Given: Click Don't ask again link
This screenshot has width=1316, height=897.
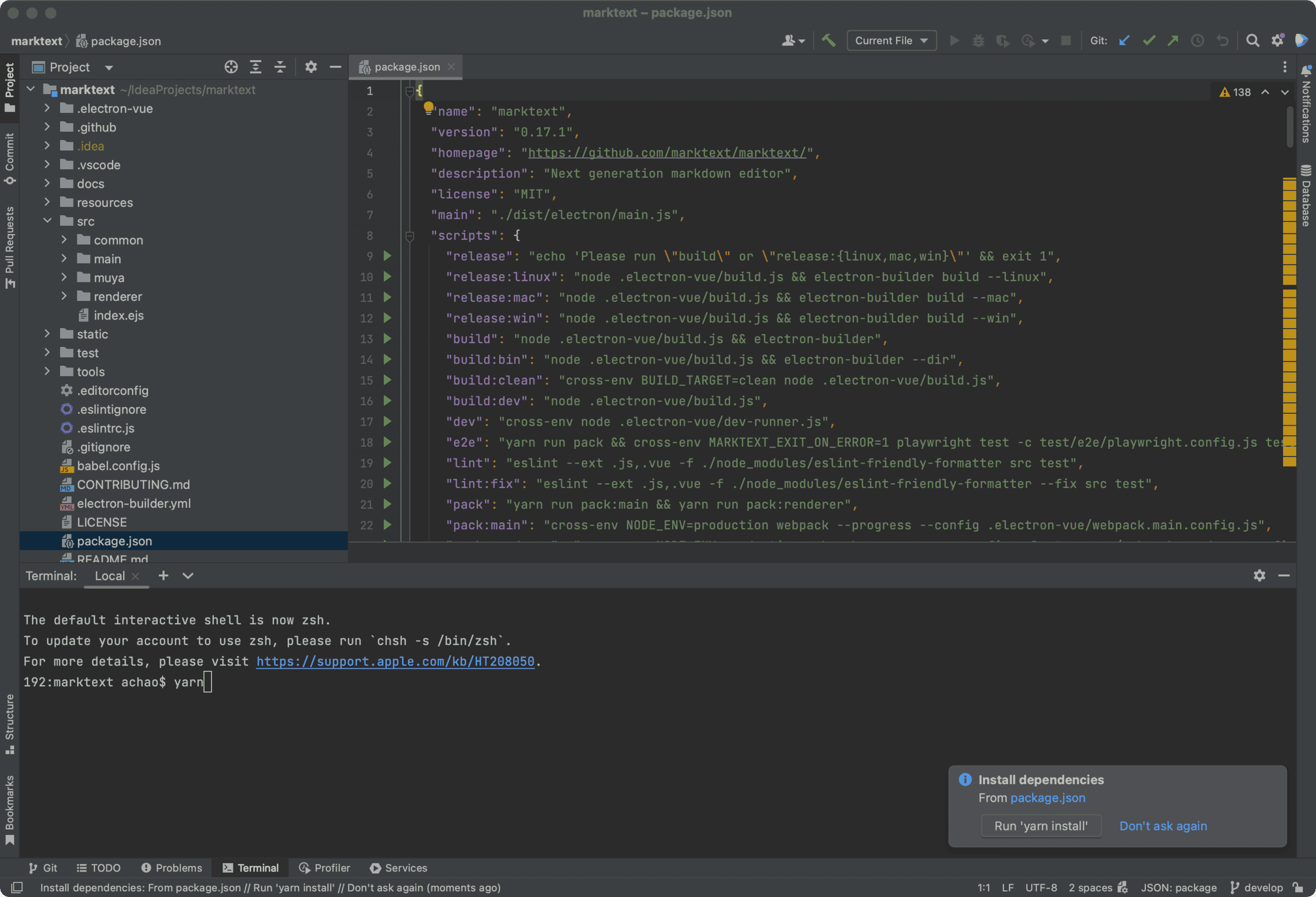Looking at the screenshot, I should 1162,825.
